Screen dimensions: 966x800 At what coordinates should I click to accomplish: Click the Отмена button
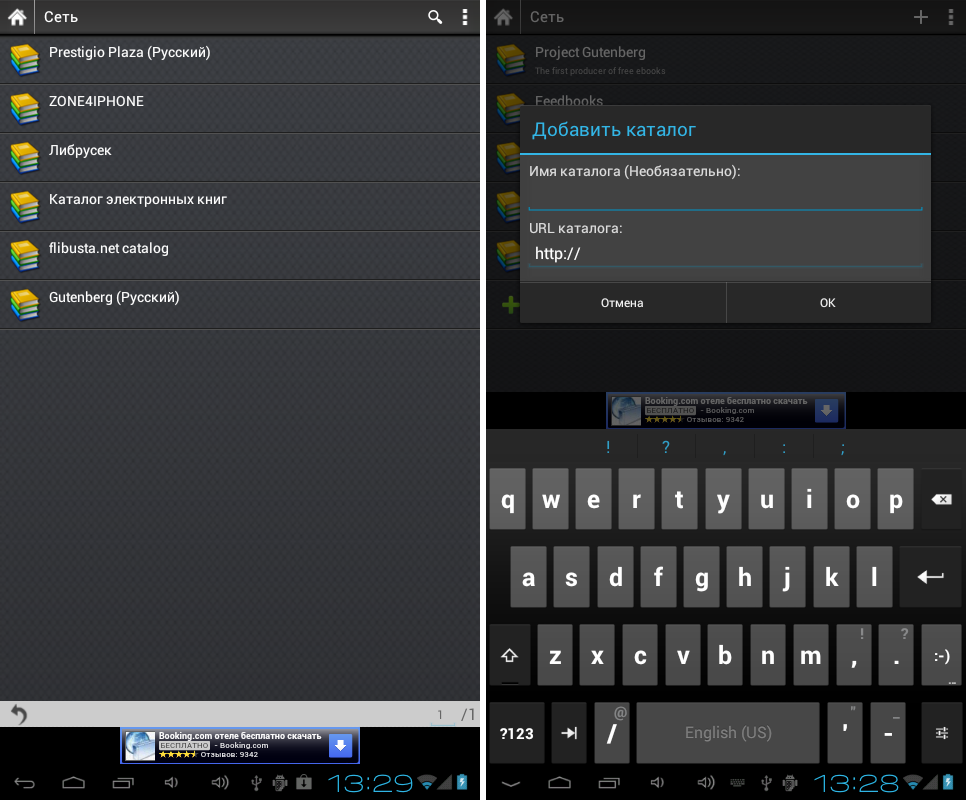(x=622, y=303)
